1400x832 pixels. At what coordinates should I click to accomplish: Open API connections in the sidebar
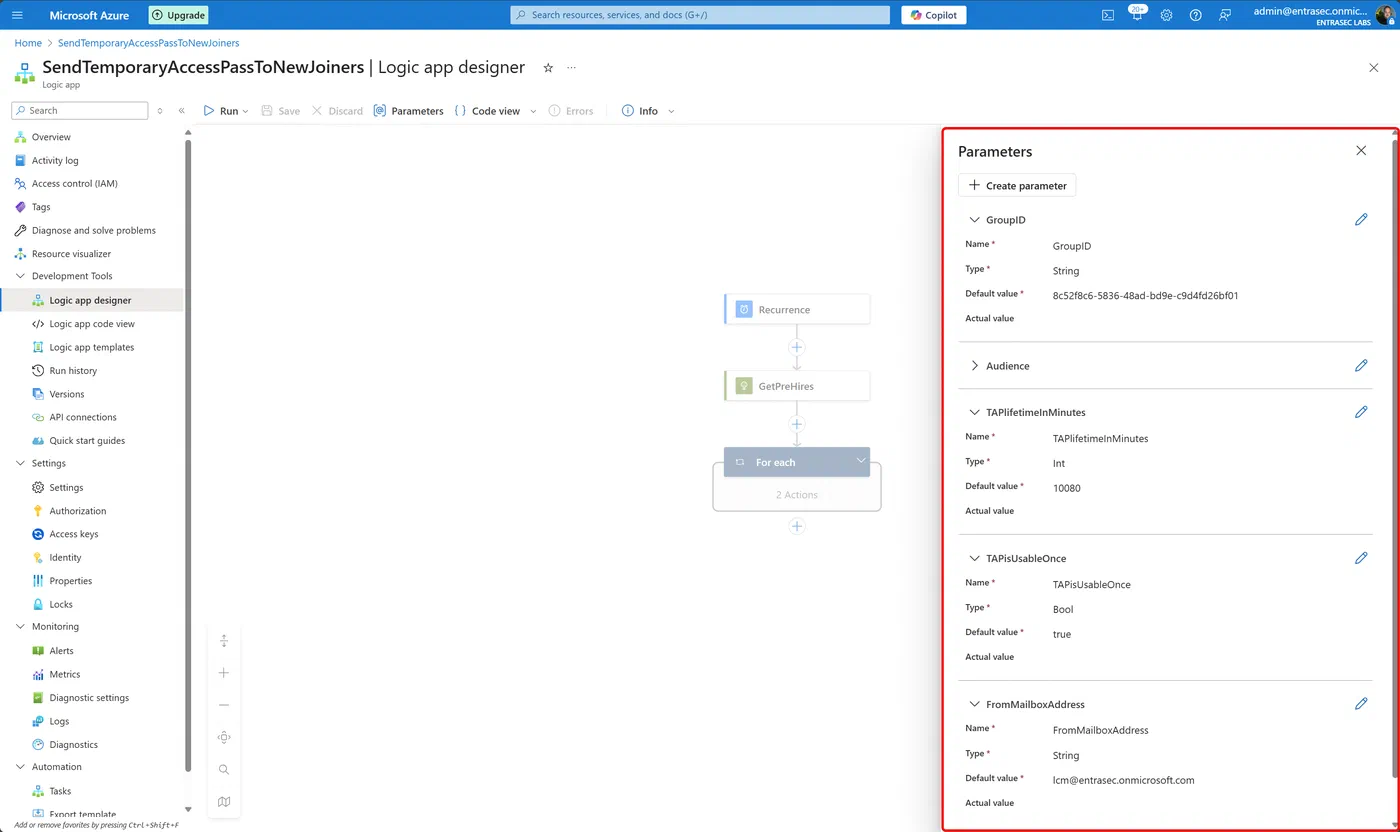coord(83,417)
